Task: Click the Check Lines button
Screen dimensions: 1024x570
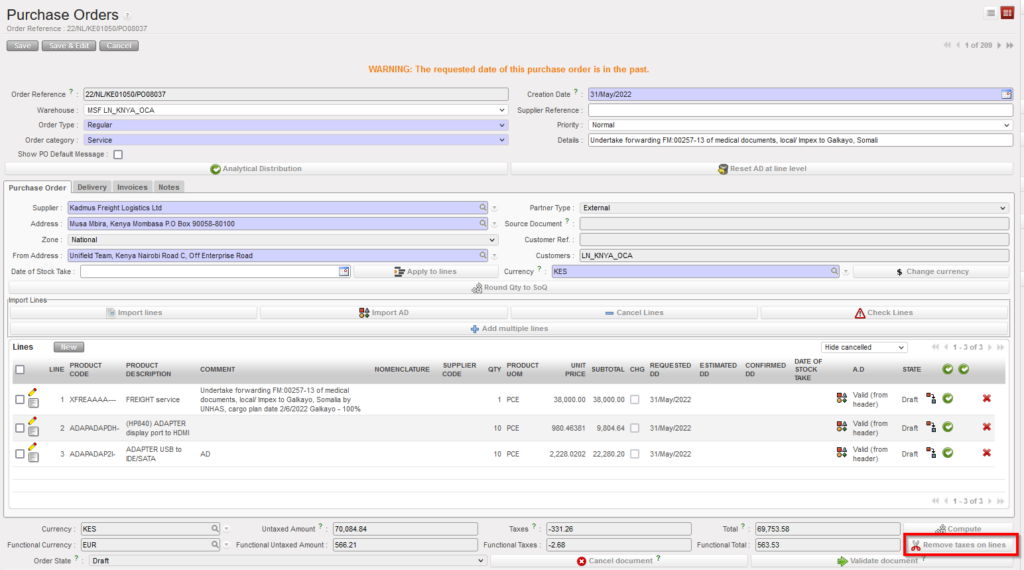Action: pyautogui.click(x=884, y=313)
